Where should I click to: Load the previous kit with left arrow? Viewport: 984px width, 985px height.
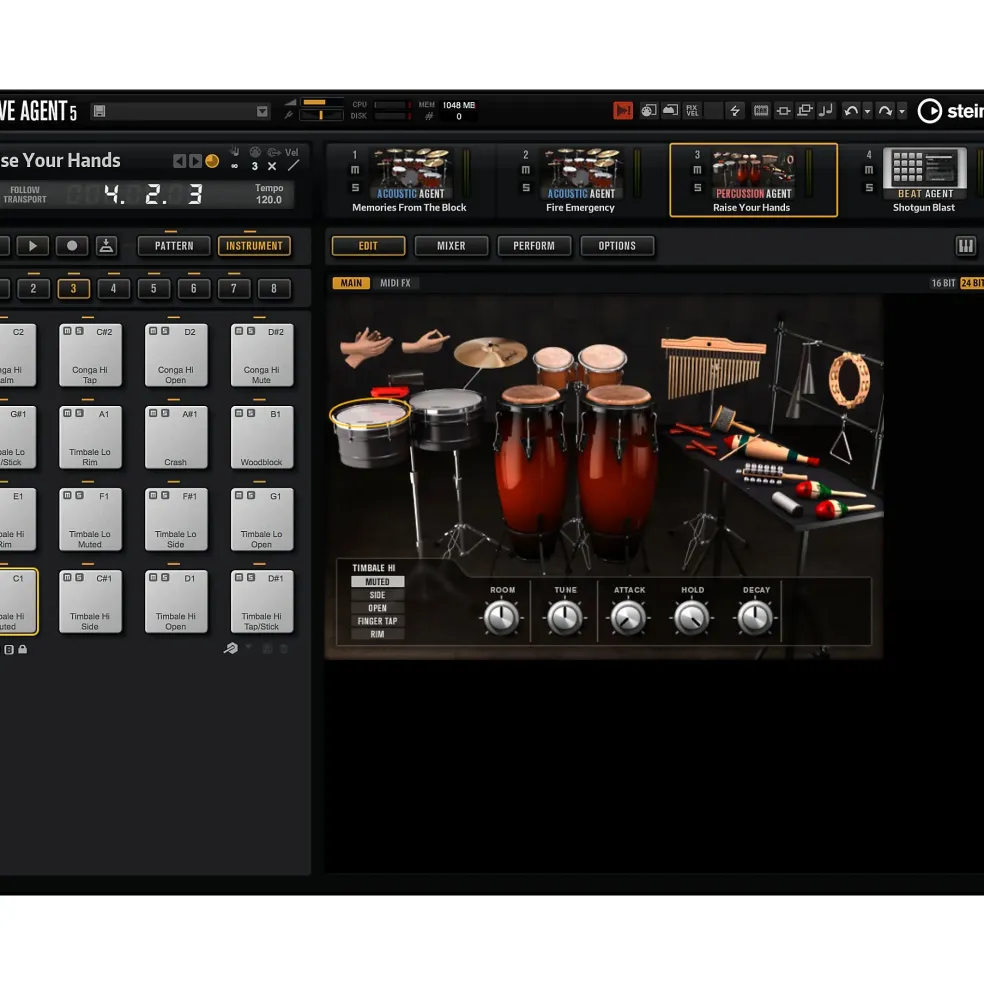(x=179, y=161)
